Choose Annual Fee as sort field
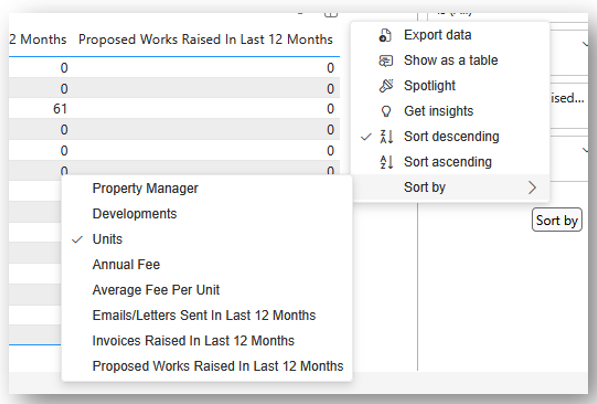The height and width of the screenshot is (404, 597). coord(207,264)
